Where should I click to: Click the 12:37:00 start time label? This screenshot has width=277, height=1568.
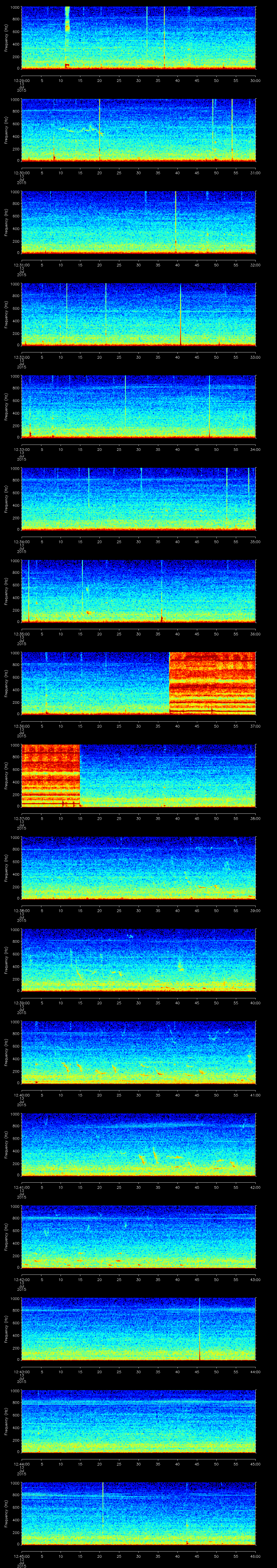coord(21,818)
